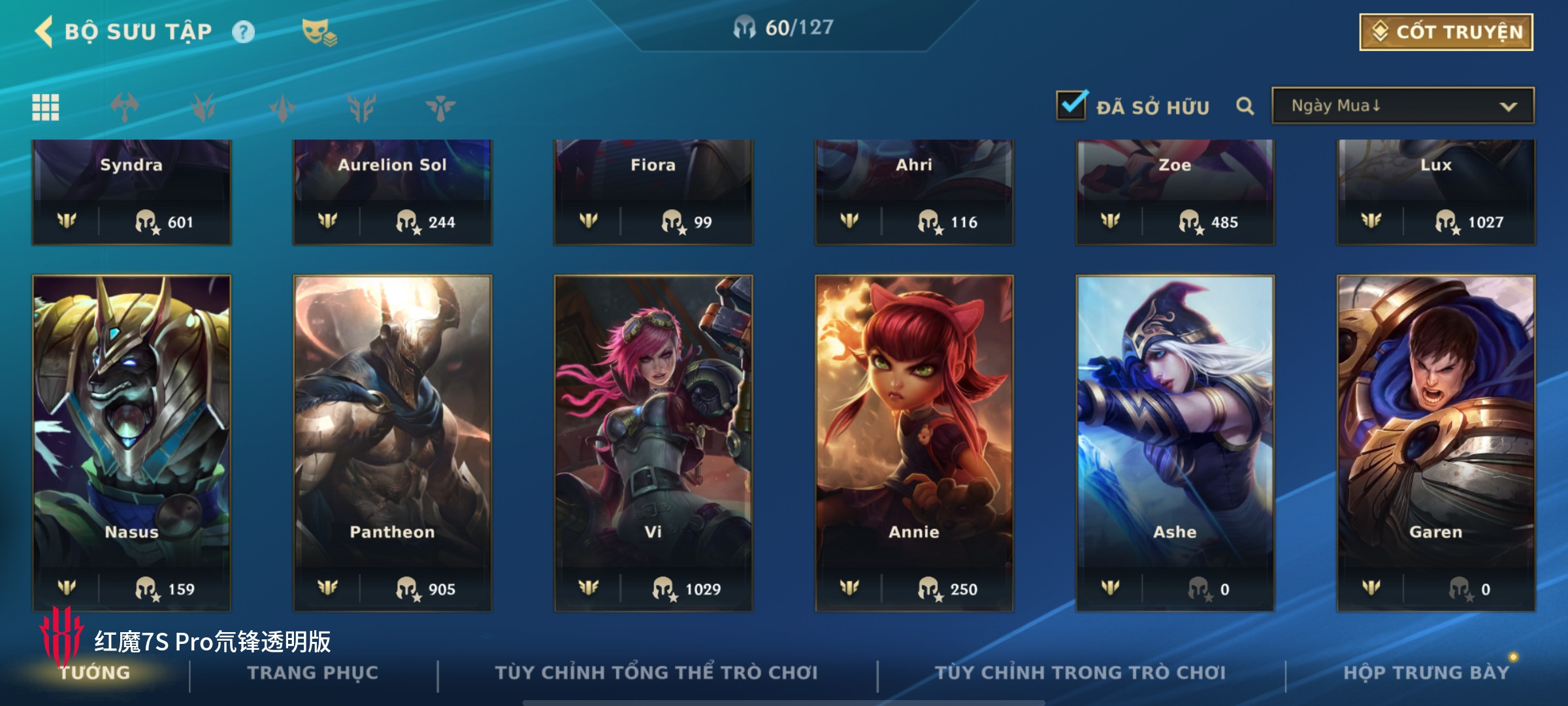This screenshot has height=706, width=1568.
Task: Click the helmet points icon on Vi's card
Action: point(664,588)
